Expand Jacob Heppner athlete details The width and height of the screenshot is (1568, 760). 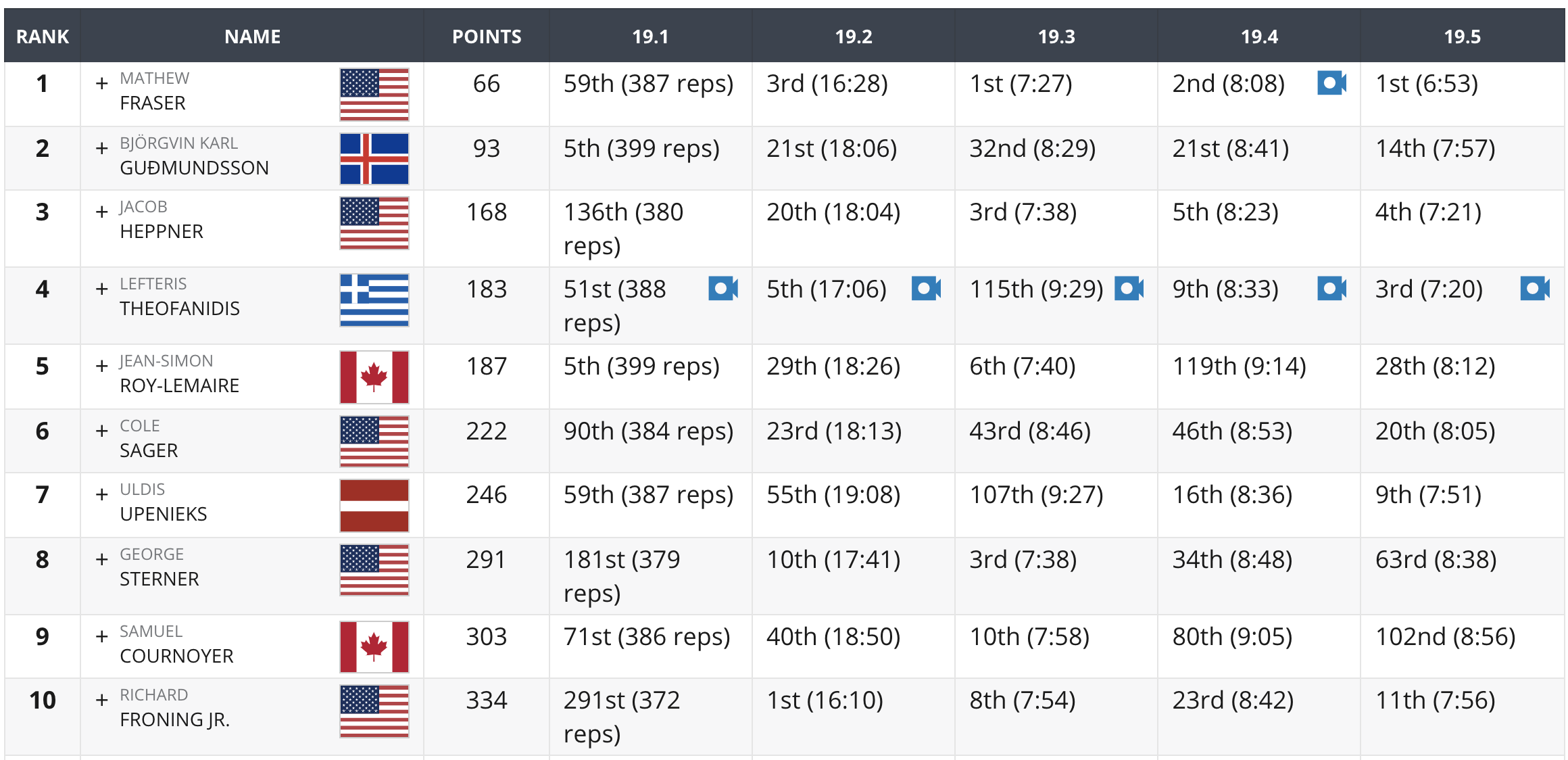(102, 212)
